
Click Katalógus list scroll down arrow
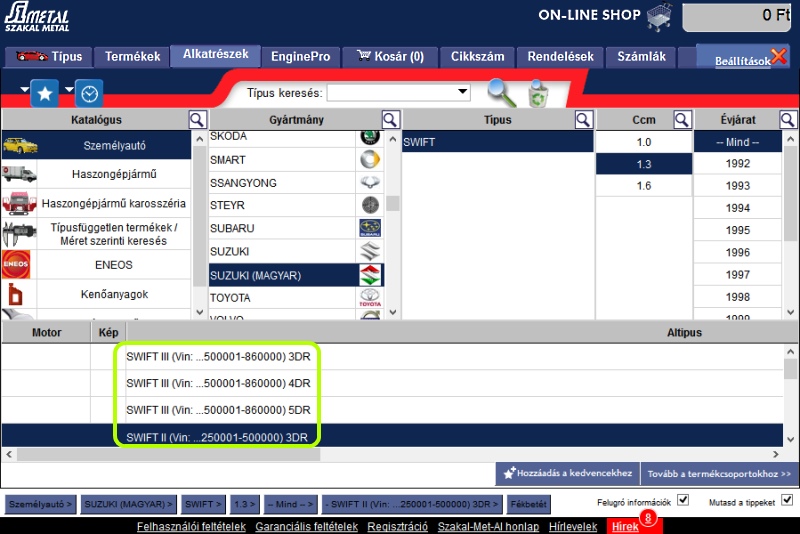[x=199, y=312]
